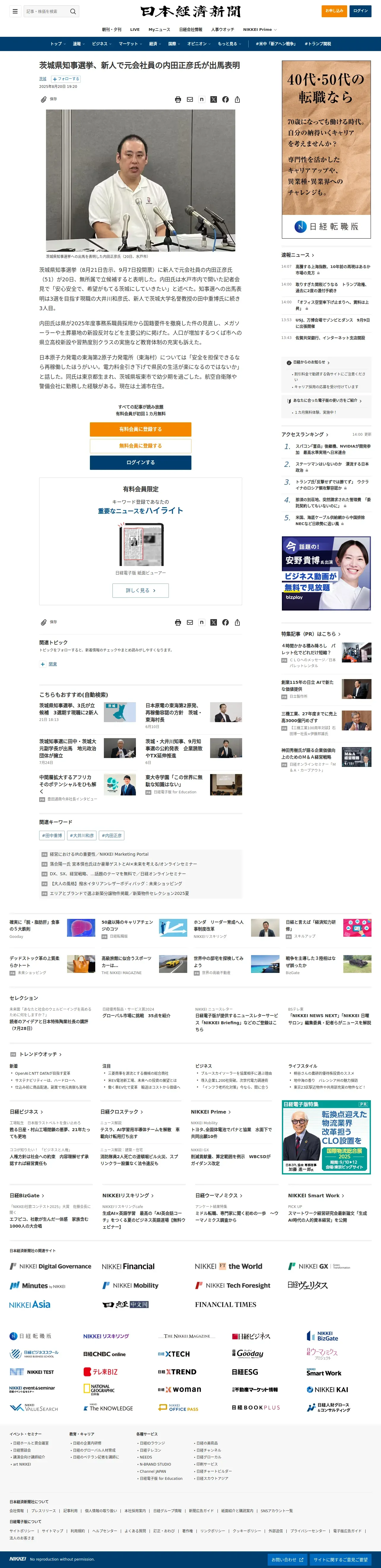Save article with the bottom paperclip 保存 icon

tap(49, 622)
